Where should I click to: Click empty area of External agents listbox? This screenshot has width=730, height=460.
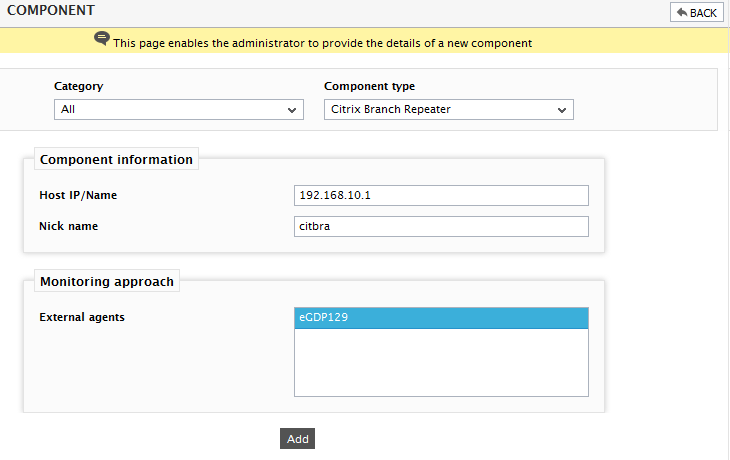[x=441, y=362]
